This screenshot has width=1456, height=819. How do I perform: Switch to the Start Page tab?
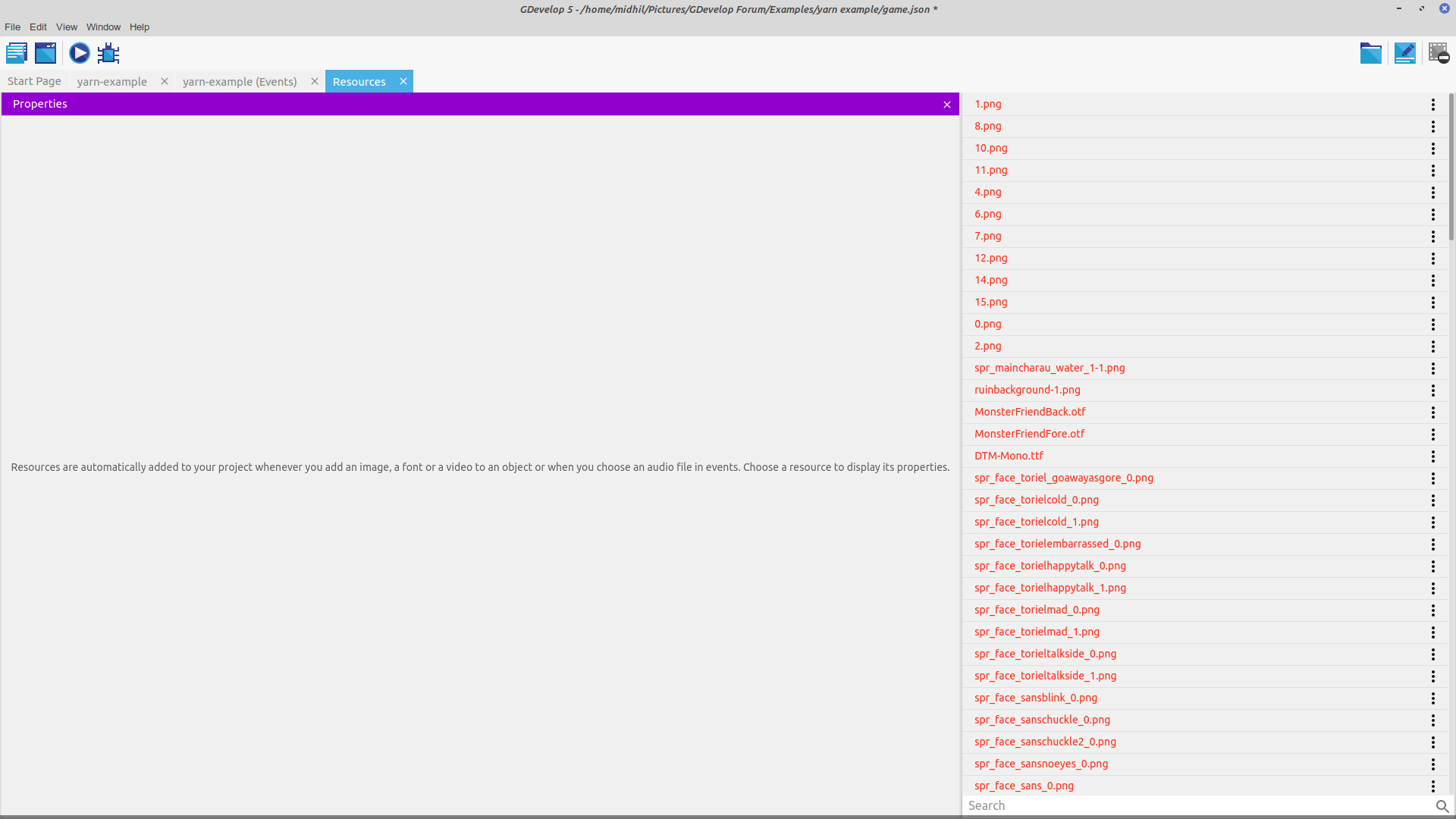pyautogui.click(x=34, y=81)
